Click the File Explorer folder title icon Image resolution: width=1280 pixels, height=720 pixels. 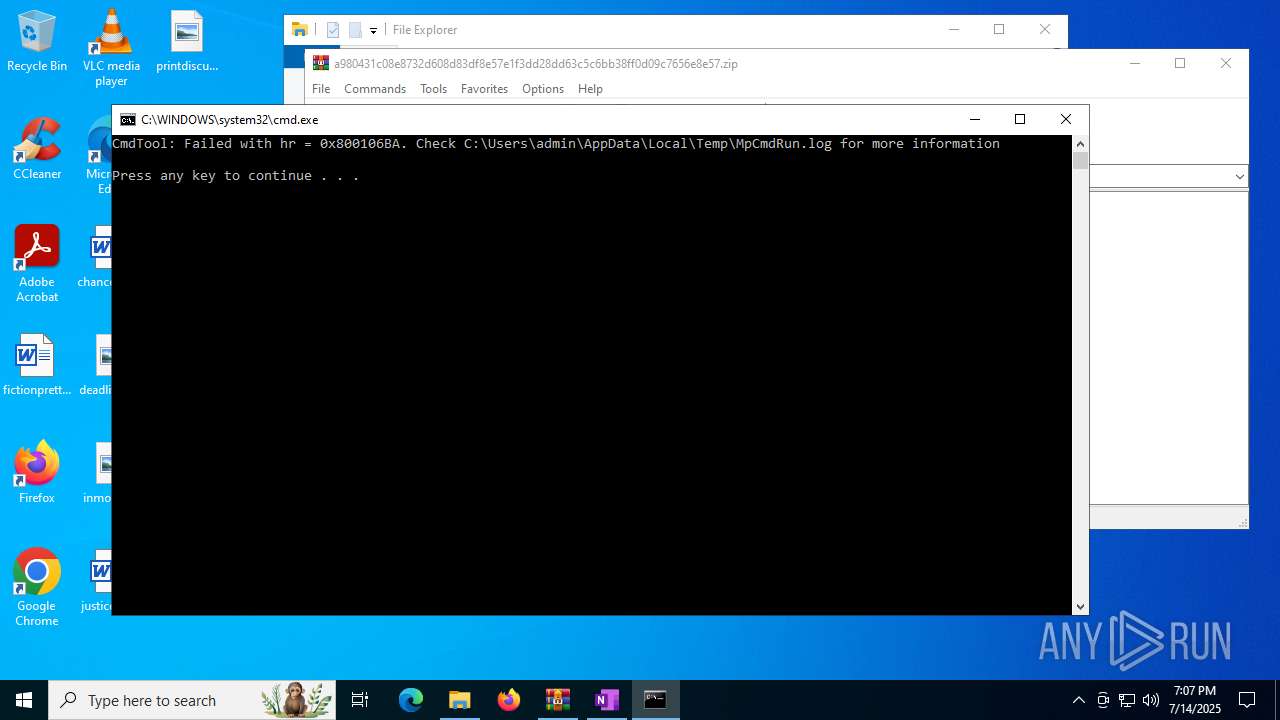tap(299, 30)
